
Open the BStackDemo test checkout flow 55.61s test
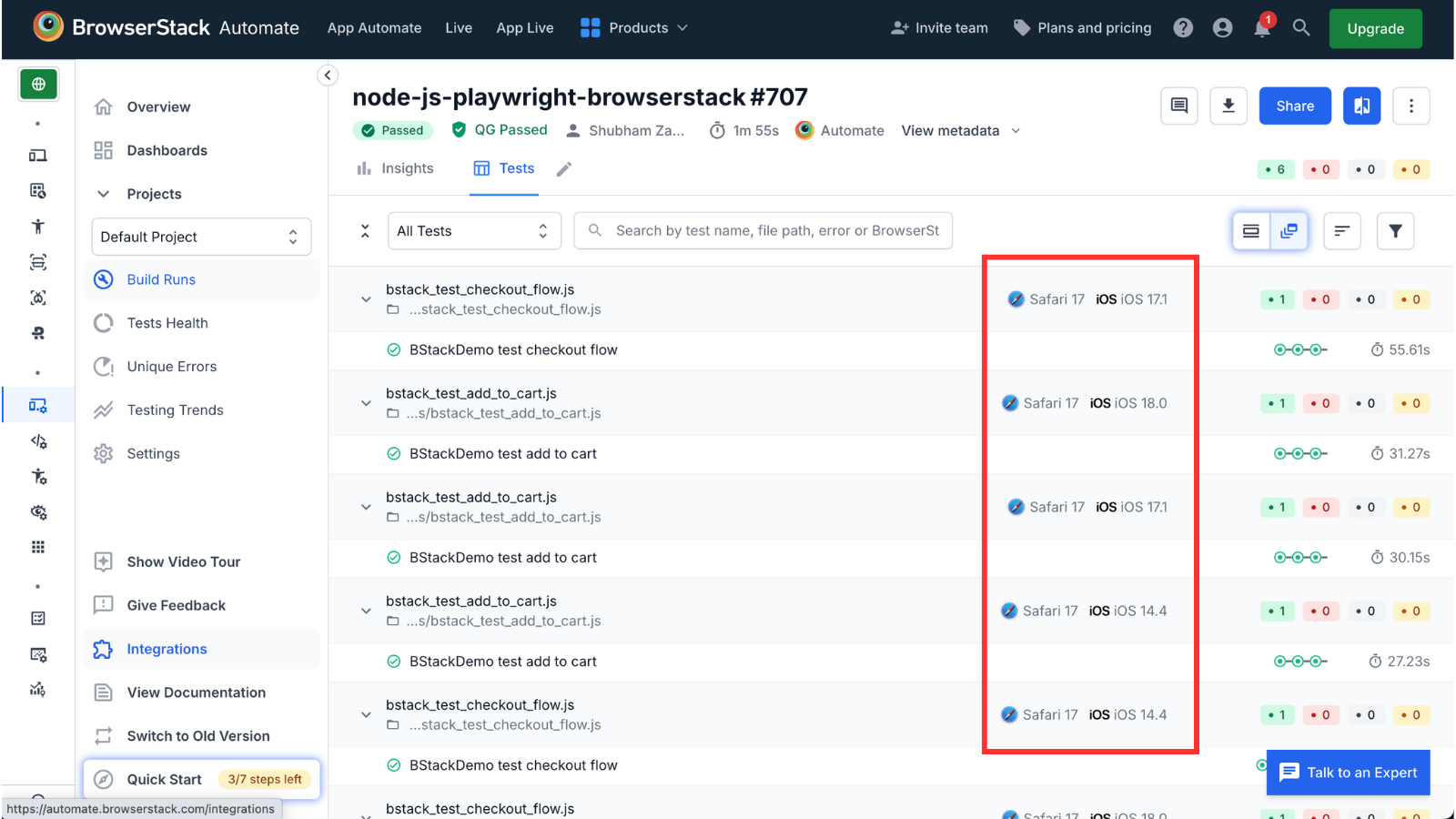(x=513, y=349)
